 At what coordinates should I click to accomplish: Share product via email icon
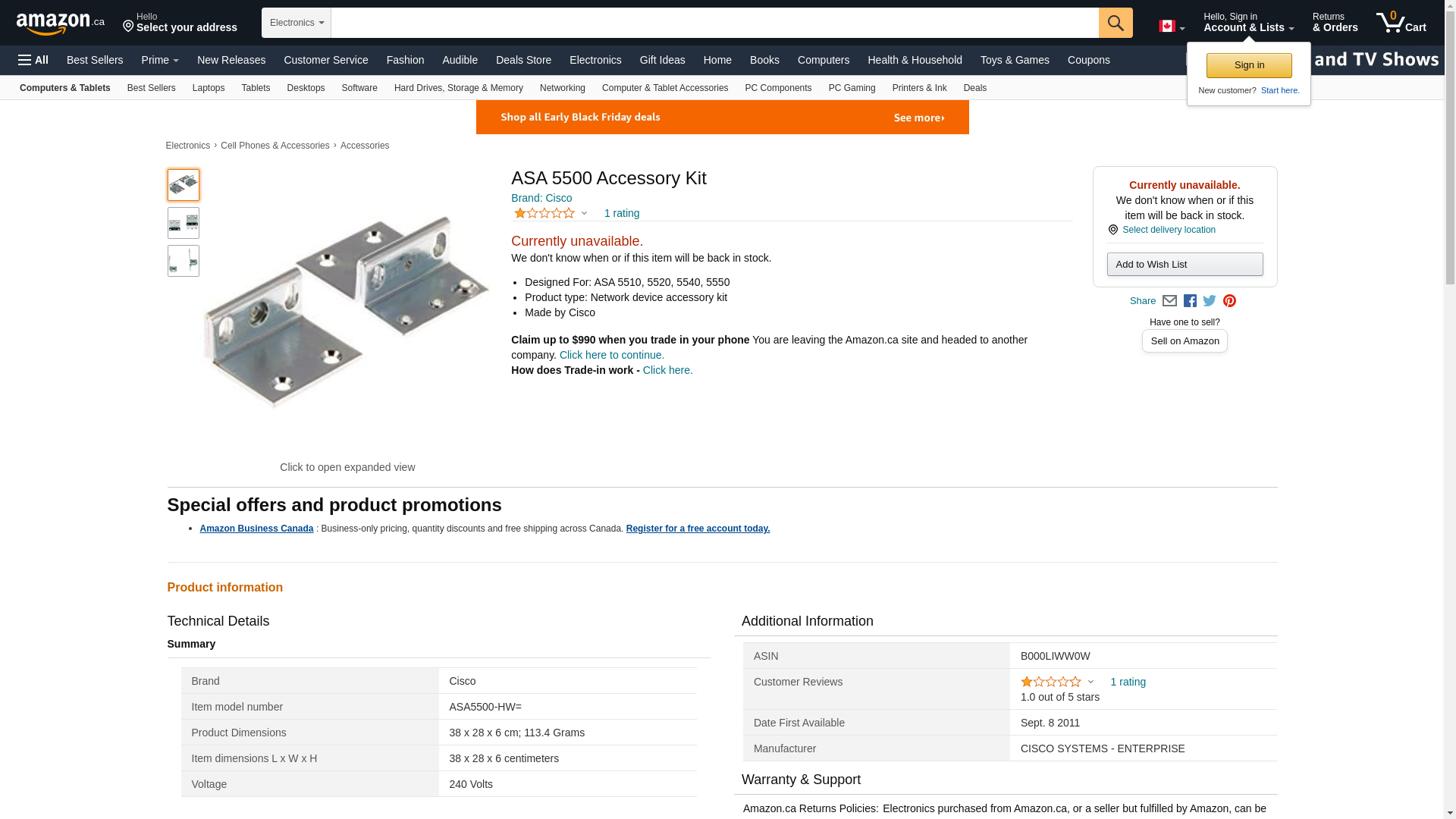tap(1169, 301)
